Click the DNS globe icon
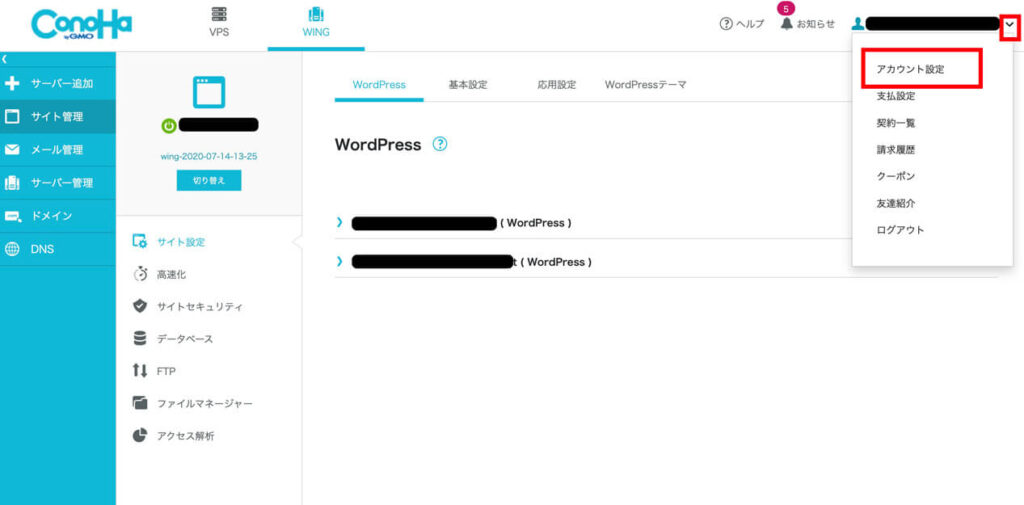Viewport: 1024px width, 505px height. click(x=12, y=250)
